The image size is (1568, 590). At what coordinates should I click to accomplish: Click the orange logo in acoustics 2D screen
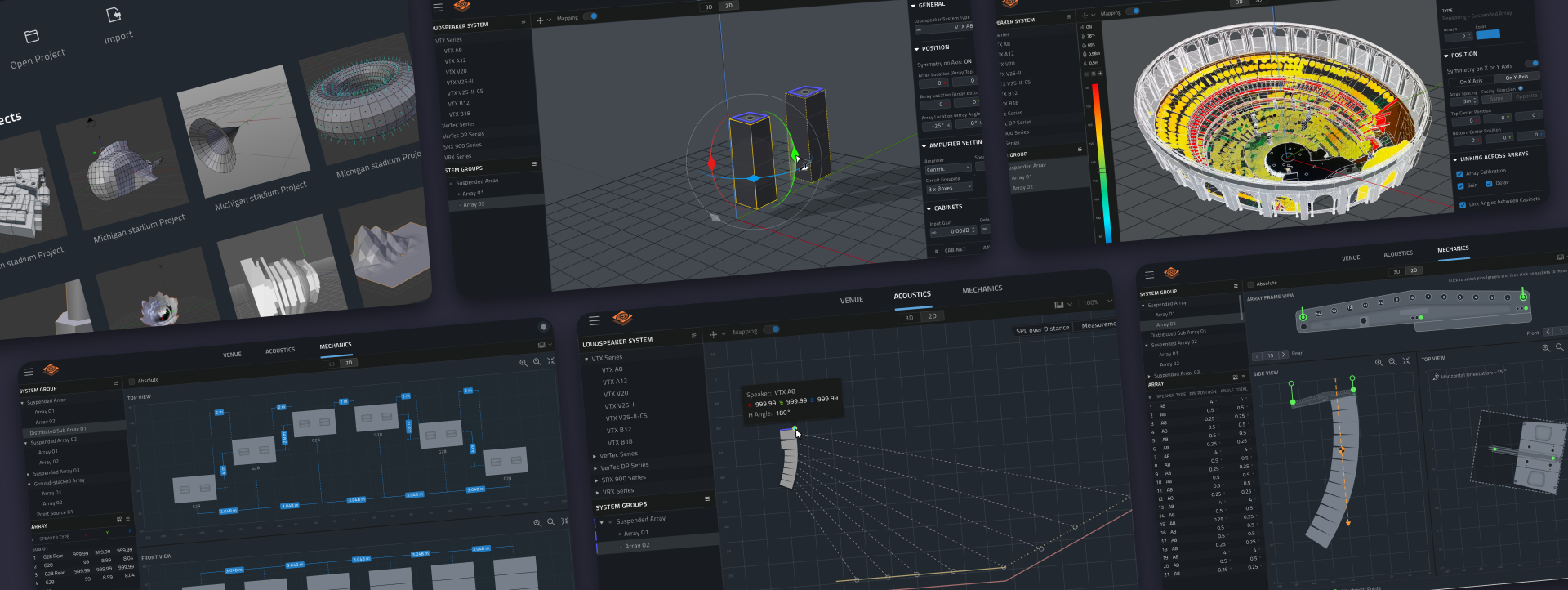pyautogui.click(x=622, y=318)
